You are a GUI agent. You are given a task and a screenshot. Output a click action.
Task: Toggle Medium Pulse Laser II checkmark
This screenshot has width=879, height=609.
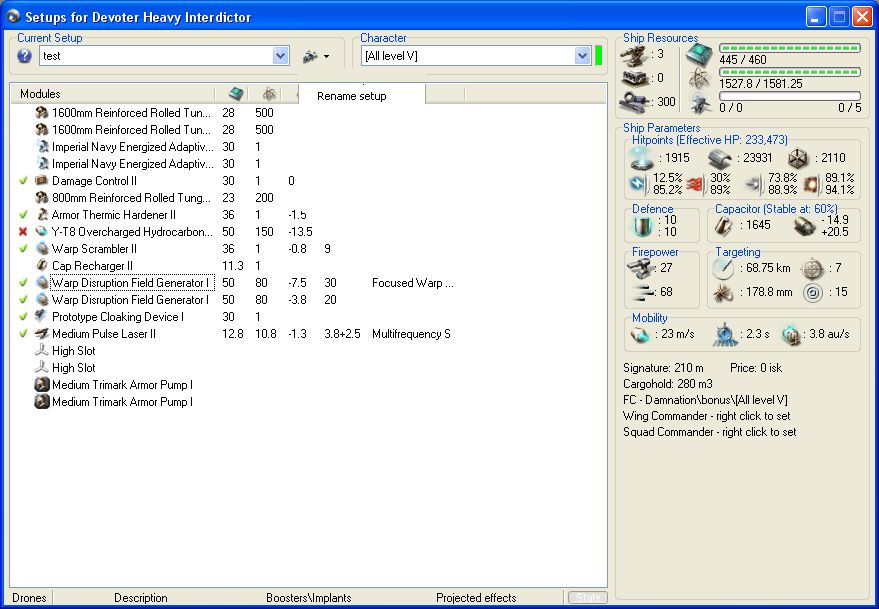(23, 334)
